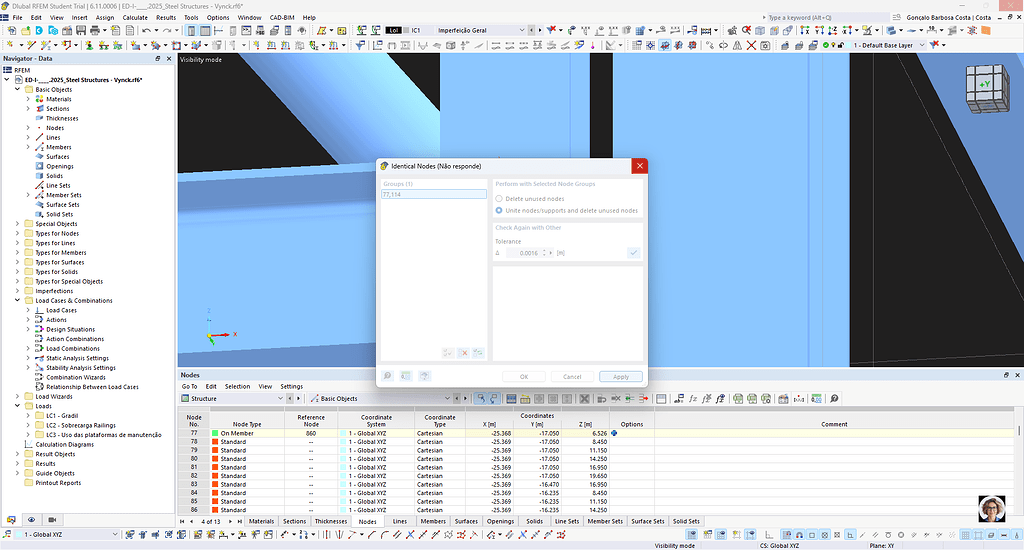The width and height of the screenshot is (1024, 550).
Task: Click the red X delete icon in toolbar
Action: [x=751, y=45]
